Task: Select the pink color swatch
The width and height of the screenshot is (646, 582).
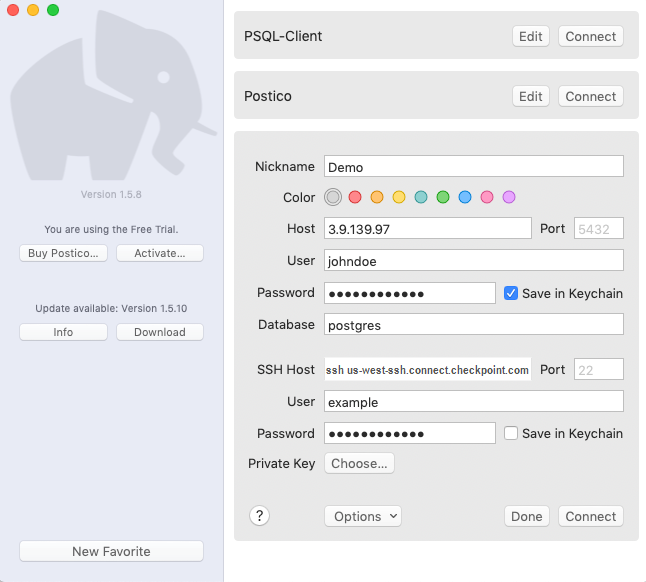Action: click(487, 197)
